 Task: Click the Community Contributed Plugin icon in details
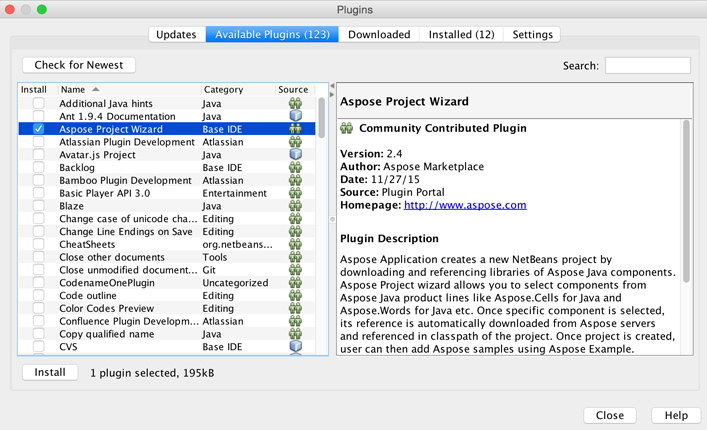(347, 128)
